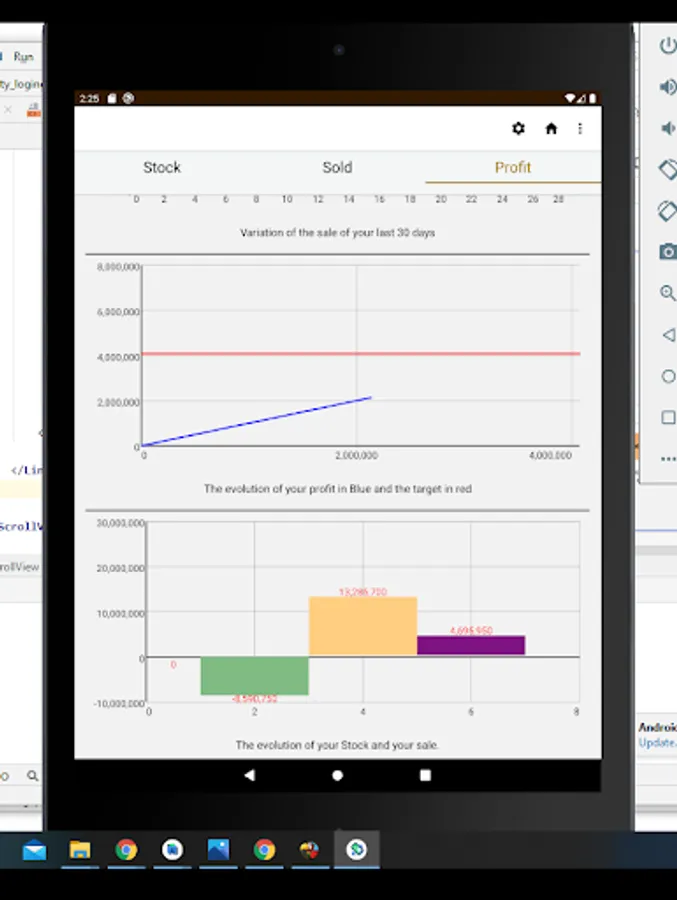Click the purple bar labeled 4,695,950
Image resolution: width=677 pixels, height=900 pixels.
coord(471,645)
